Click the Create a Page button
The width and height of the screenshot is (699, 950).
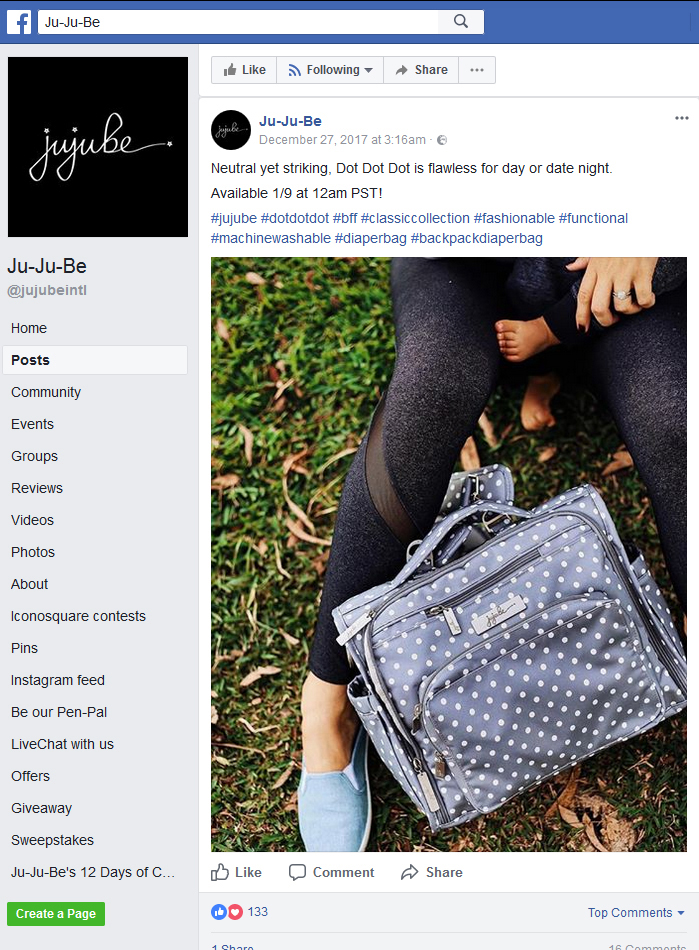(56, 914)
